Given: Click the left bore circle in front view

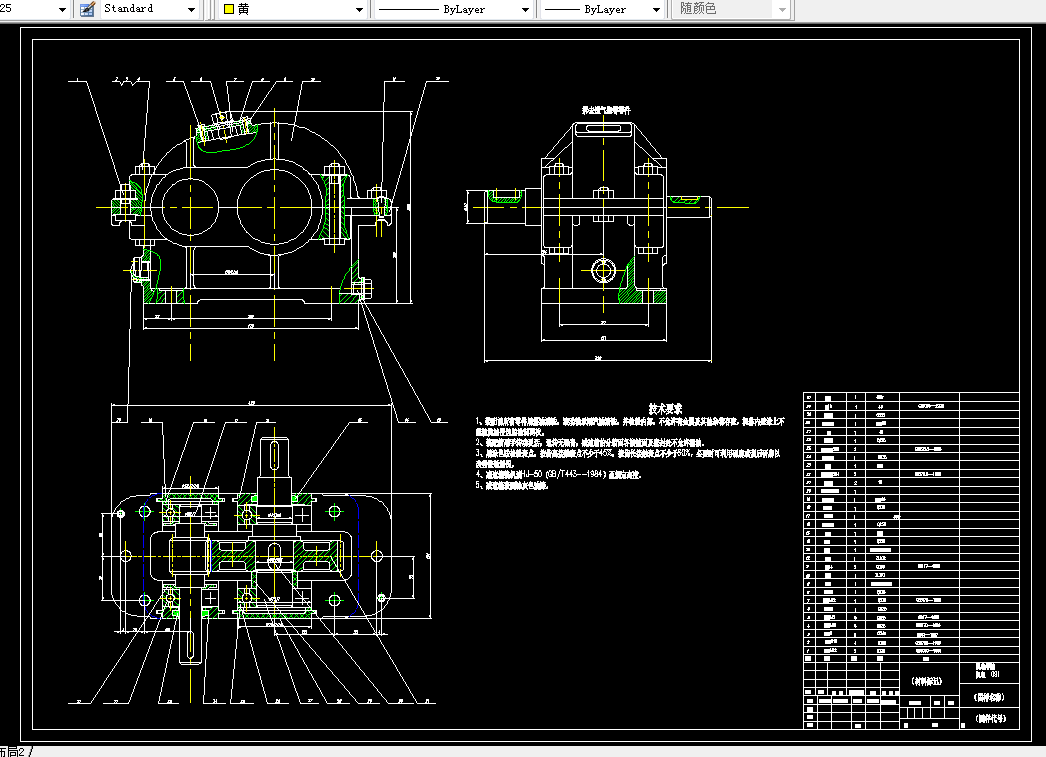Looking at the screenshot, I should pos(190,205).
